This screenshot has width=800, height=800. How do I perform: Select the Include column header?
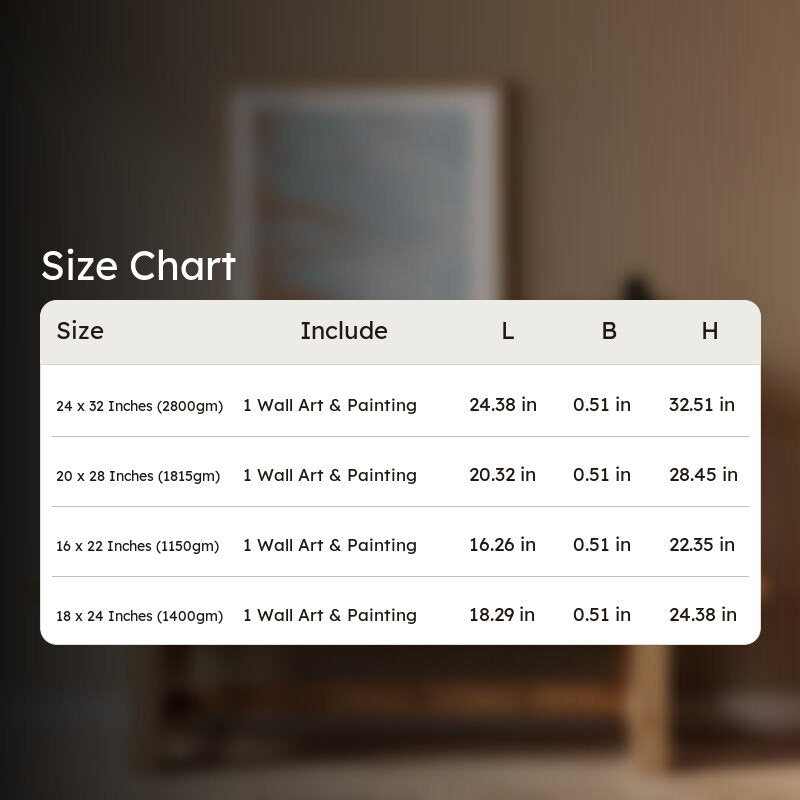point(344,331)
